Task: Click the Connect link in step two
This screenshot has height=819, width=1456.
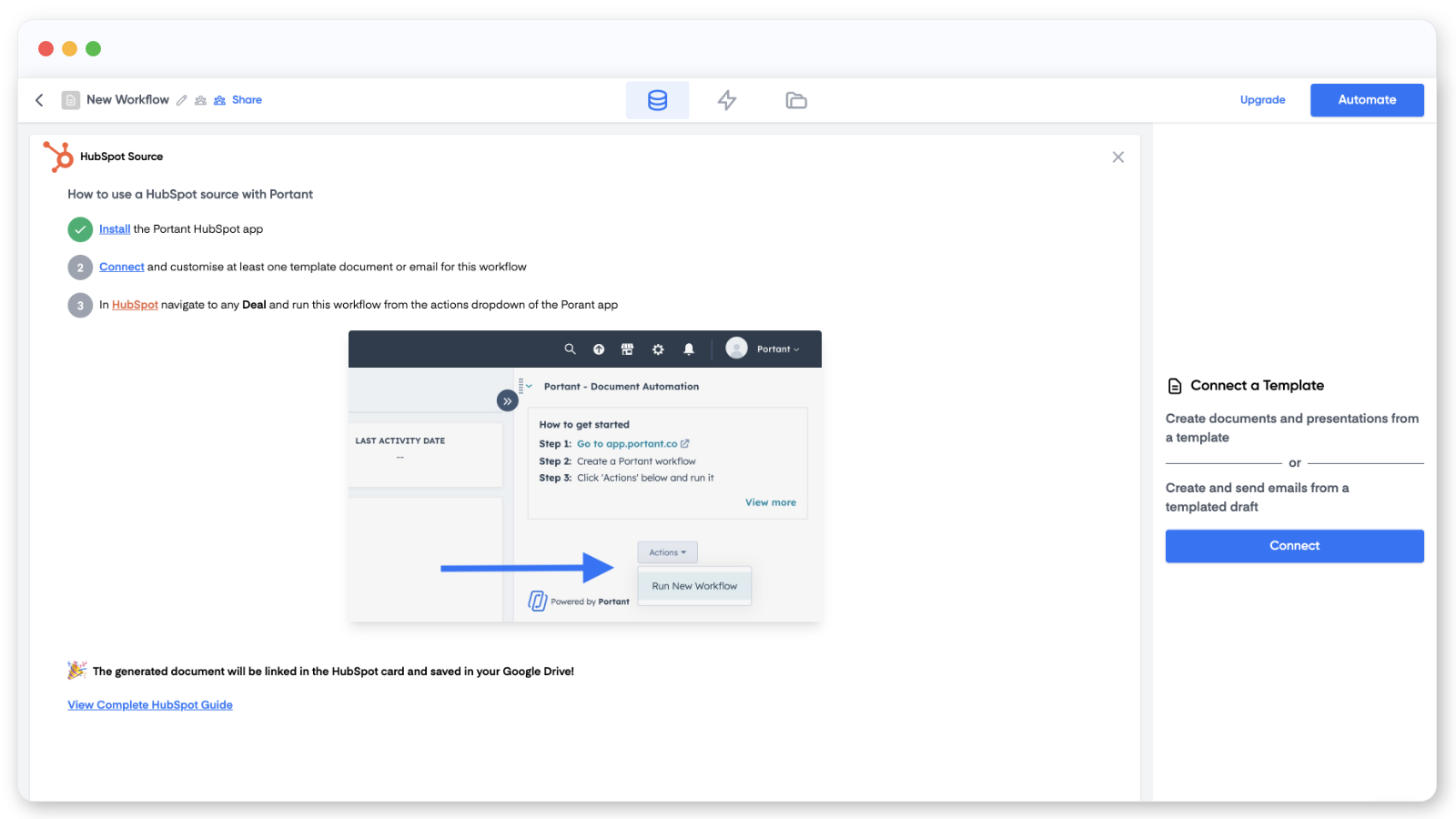Action: point(122,267)
